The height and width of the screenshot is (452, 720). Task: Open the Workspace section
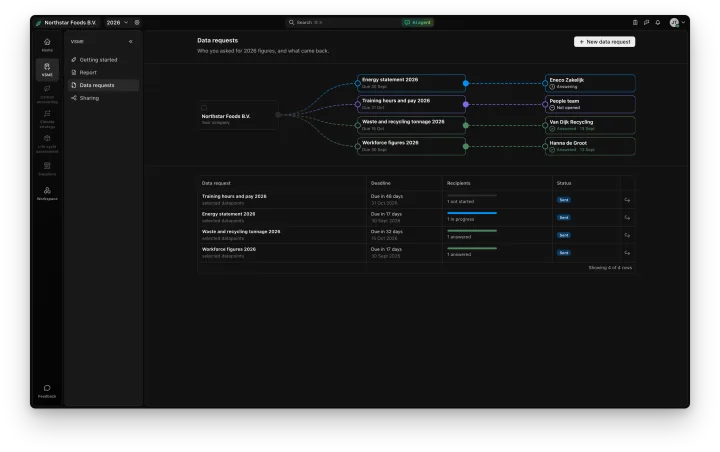tap(47, 193)
